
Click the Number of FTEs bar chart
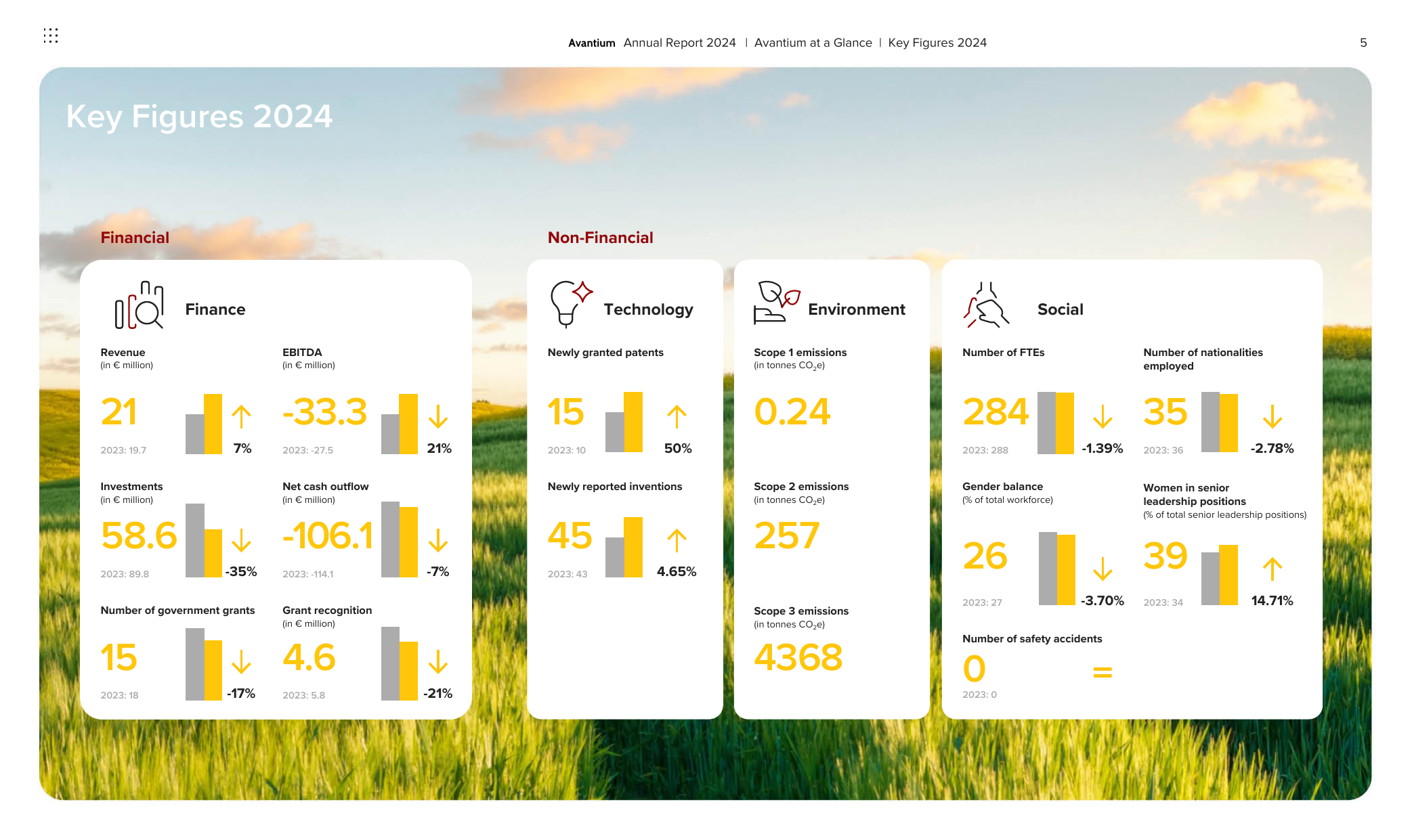(x=1056, y=423)
